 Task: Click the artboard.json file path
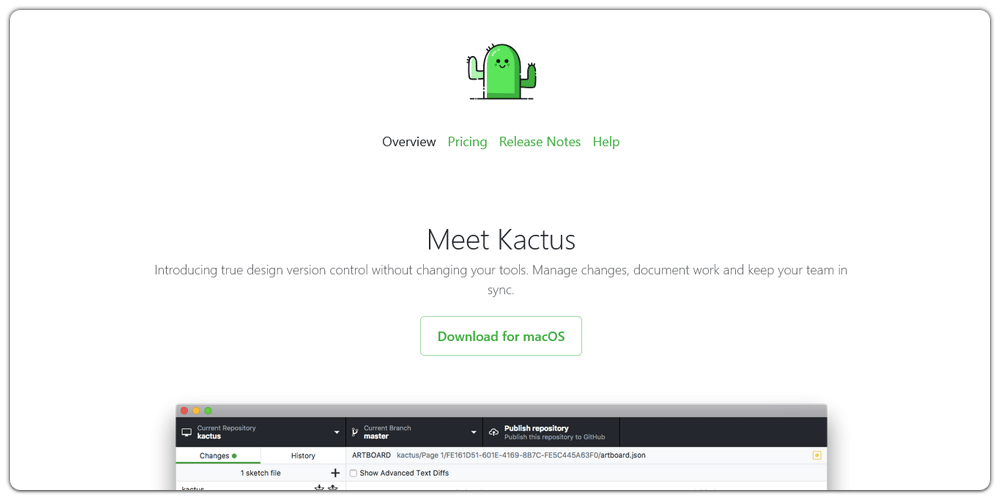pos(520,455)
